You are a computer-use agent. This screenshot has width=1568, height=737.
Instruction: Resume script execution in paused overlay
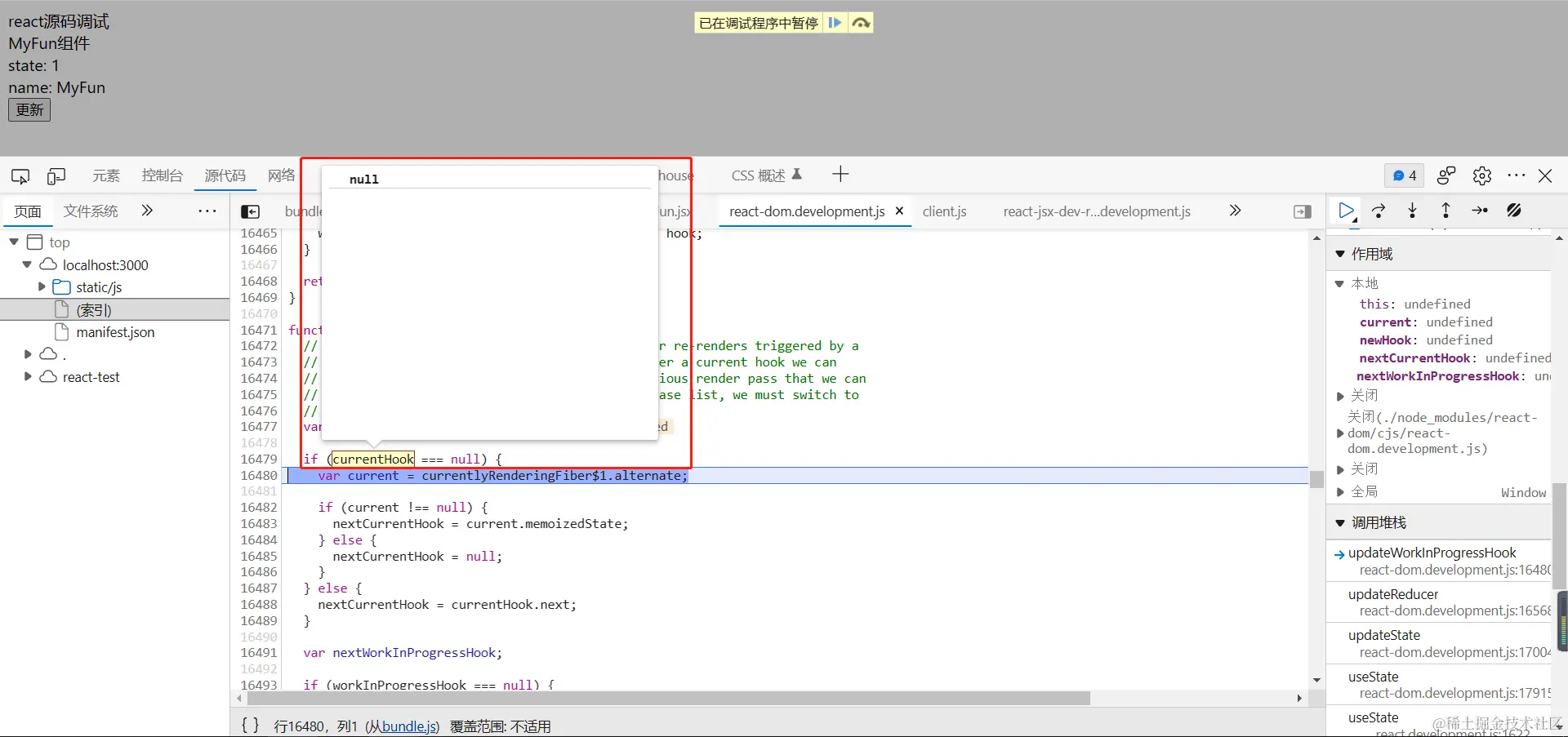835,23
